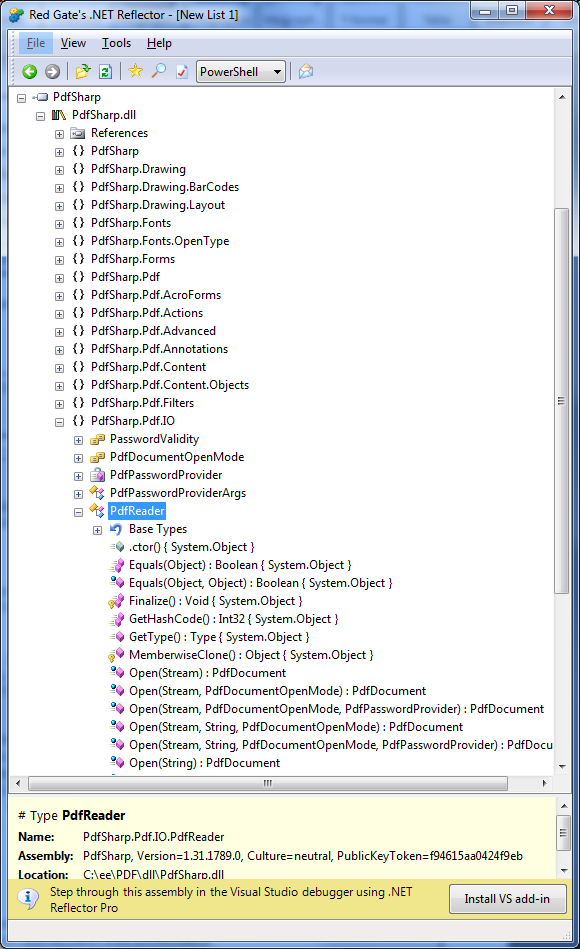Collapse the PdfSharp.Pdf.IO namespace
This screenshot has width=580, height=949.
(59, 422)
